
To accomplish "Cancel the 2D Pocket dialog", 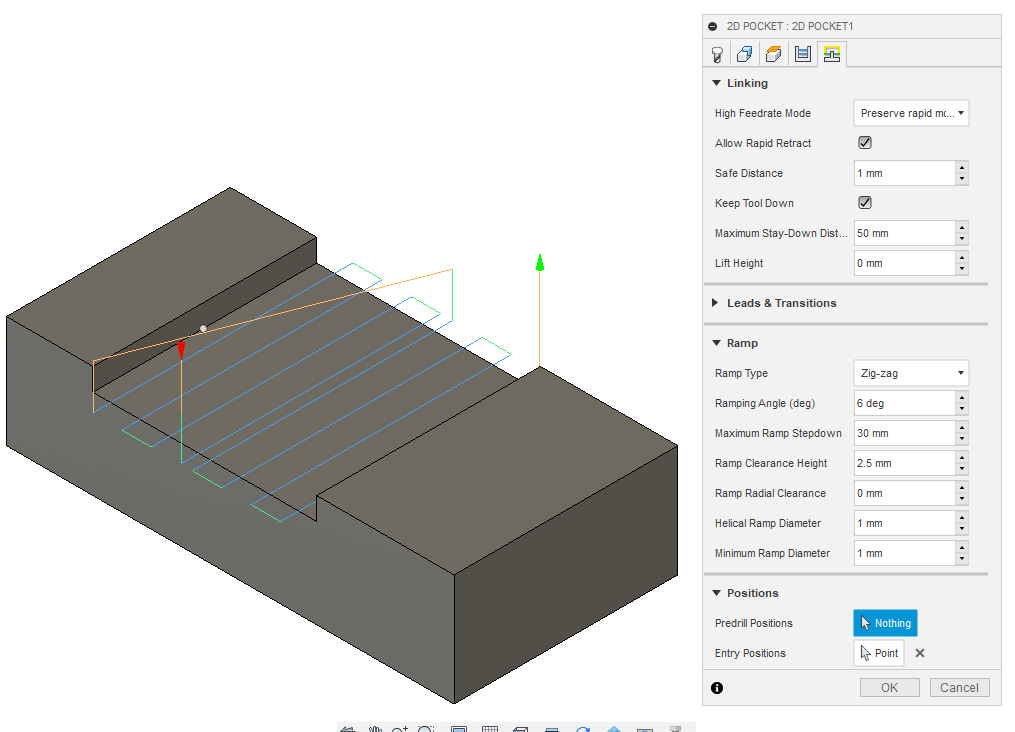I will tap(958, 687).
